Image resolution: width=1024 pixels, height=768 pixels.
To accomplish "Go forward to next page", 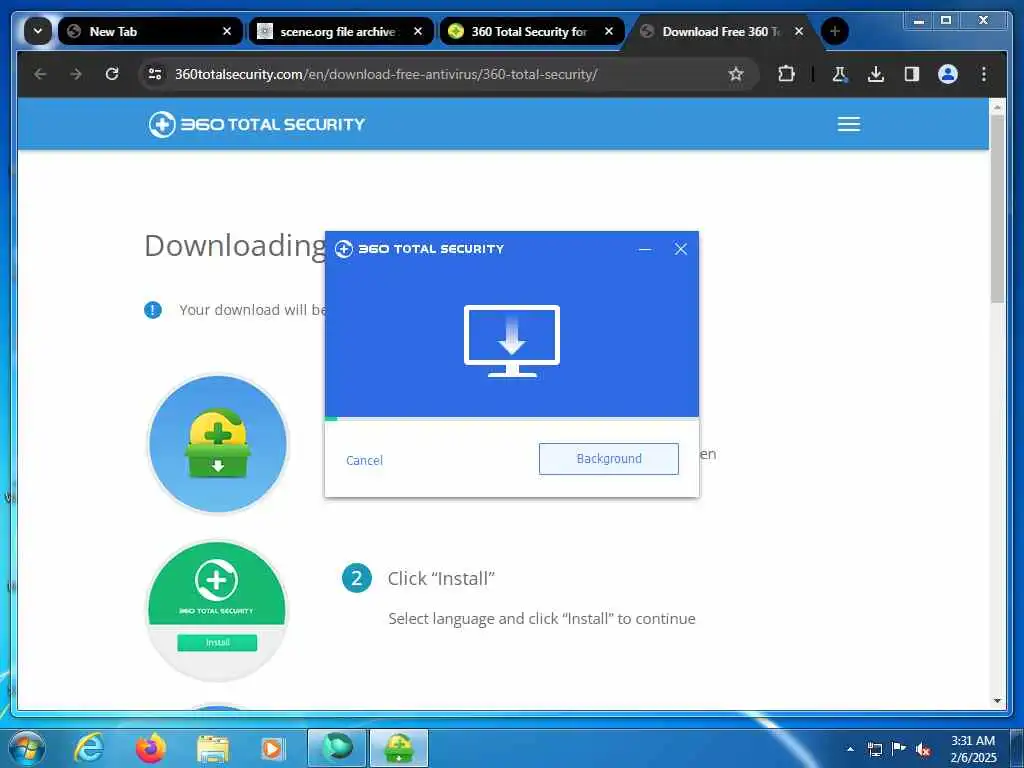I will (x=76, y=74).
